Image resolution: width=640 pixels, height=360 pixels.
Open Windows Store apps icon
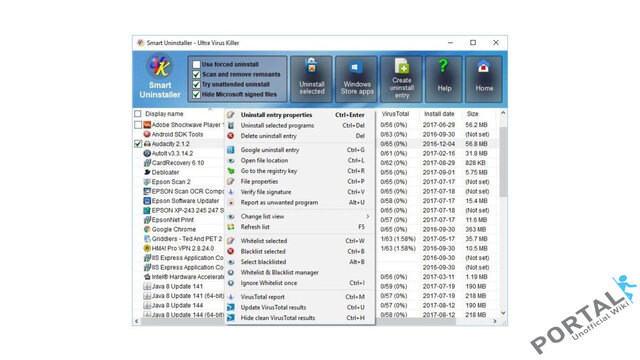coord(355,67)
